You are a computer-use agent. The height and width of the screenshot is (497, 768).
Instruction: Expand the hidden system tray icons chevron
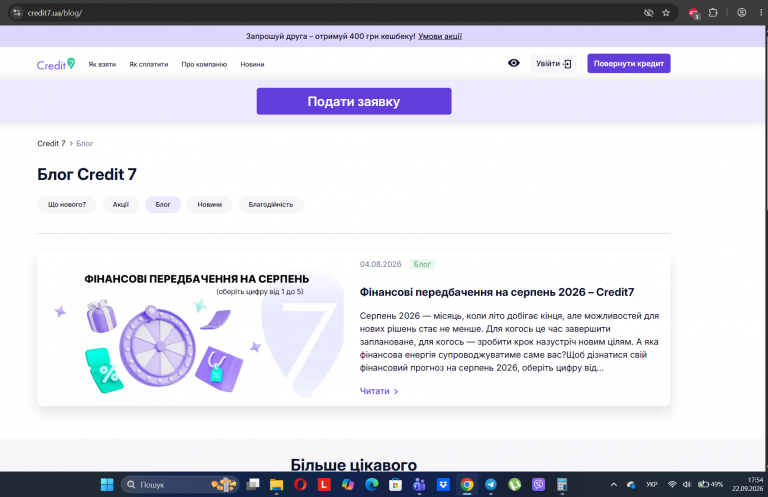click(614, 485)
